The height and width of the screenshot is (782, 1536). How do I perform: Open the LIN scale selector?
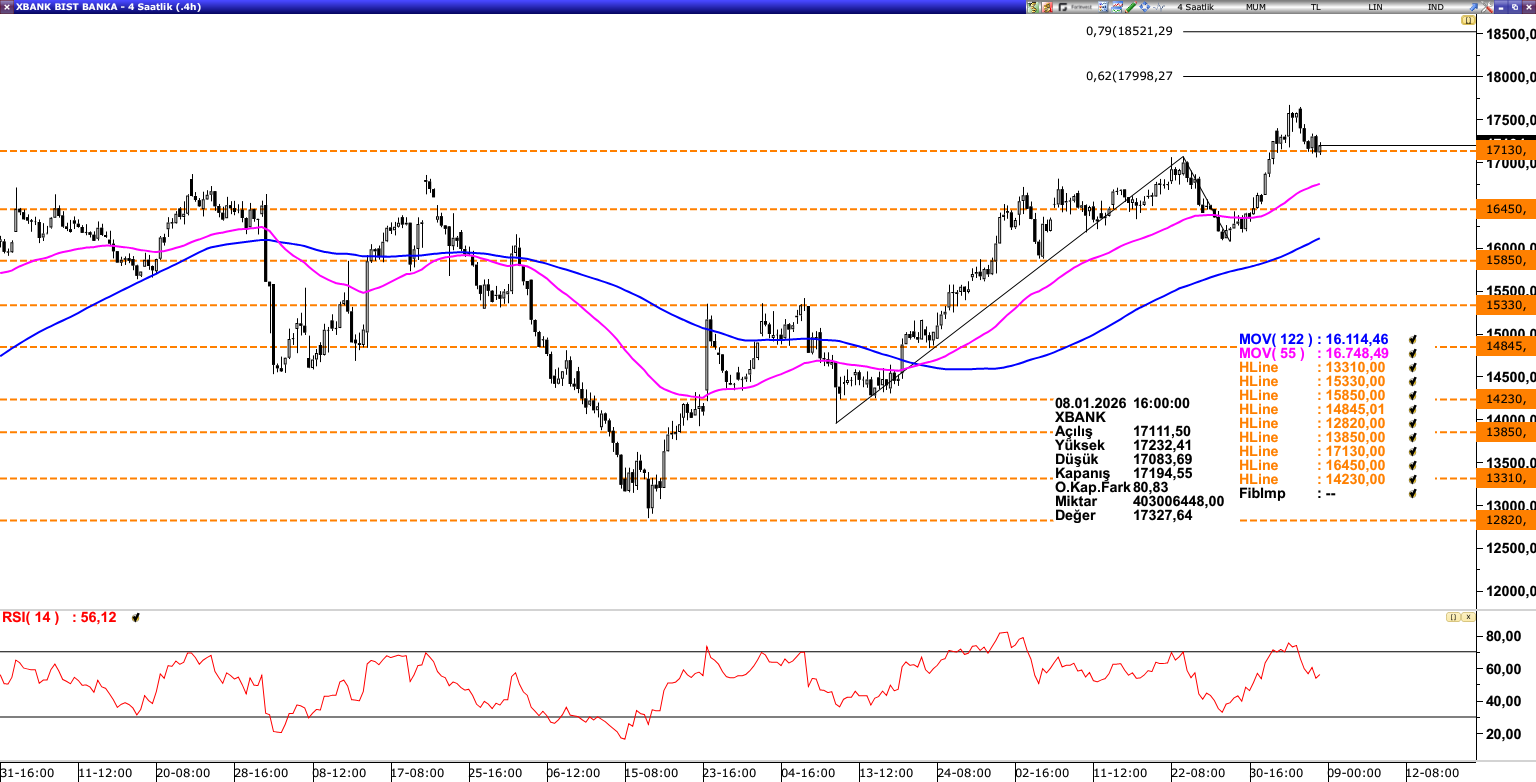[1376, 7]
